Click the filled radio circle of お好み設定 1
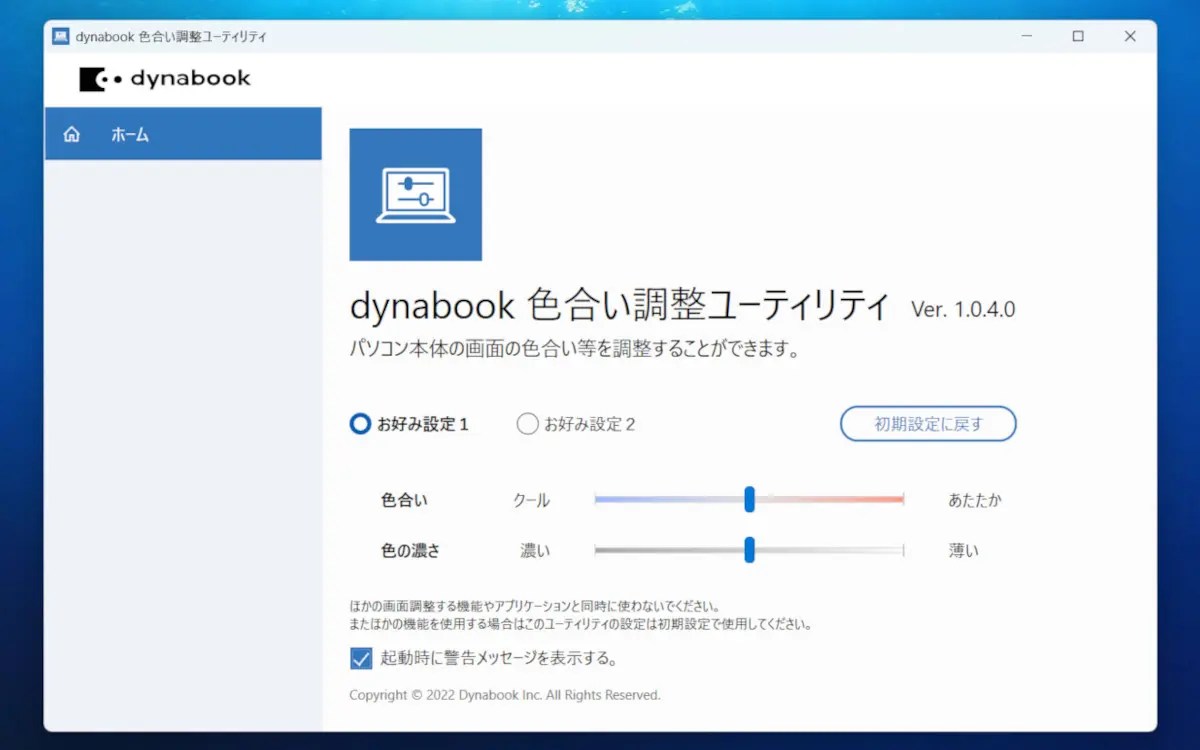 pos(360,423)
